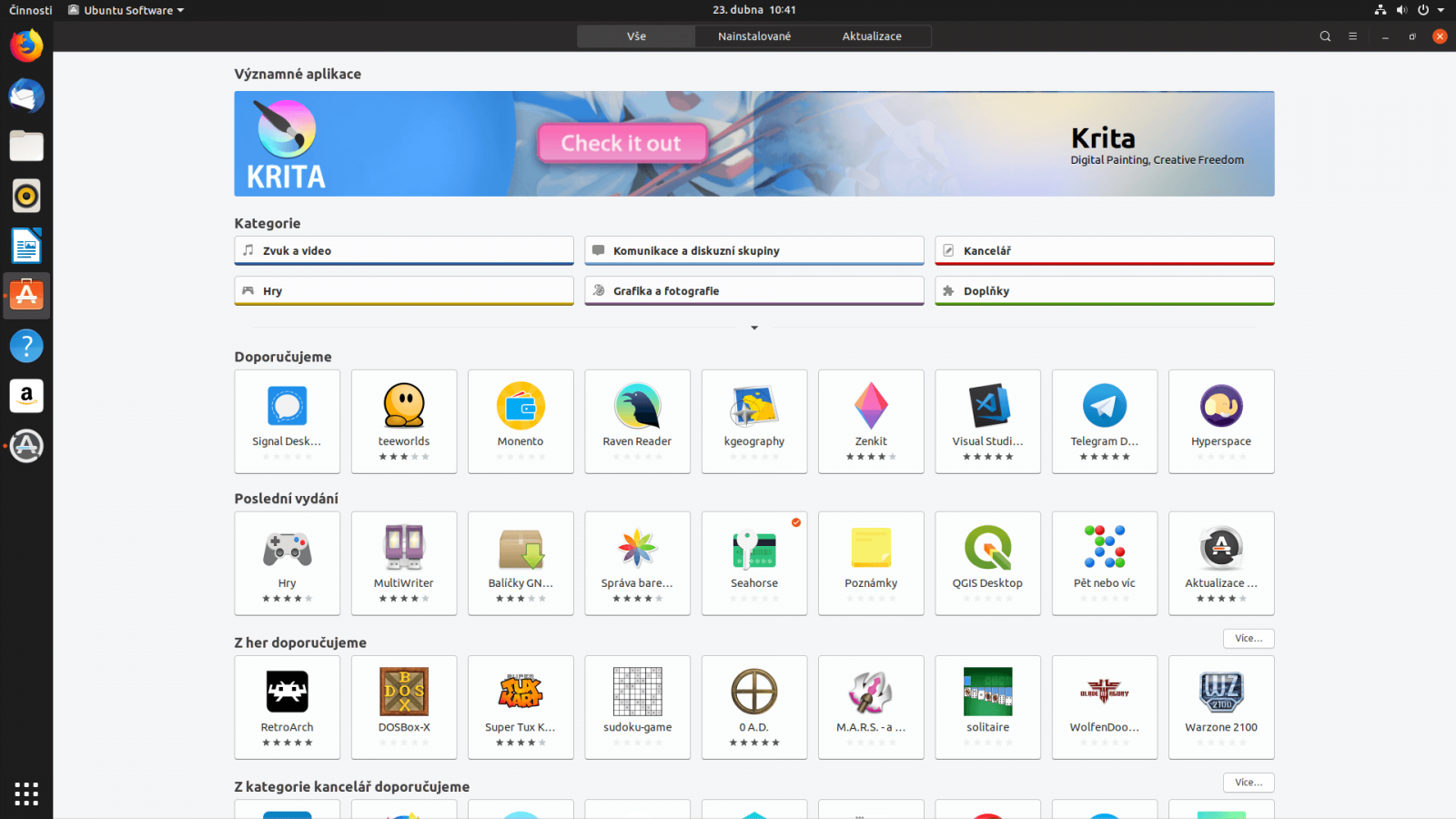Screen dimensions: 1456x819
Task: Select the Super Tux Kart tile
Action: tap(521, 707)
